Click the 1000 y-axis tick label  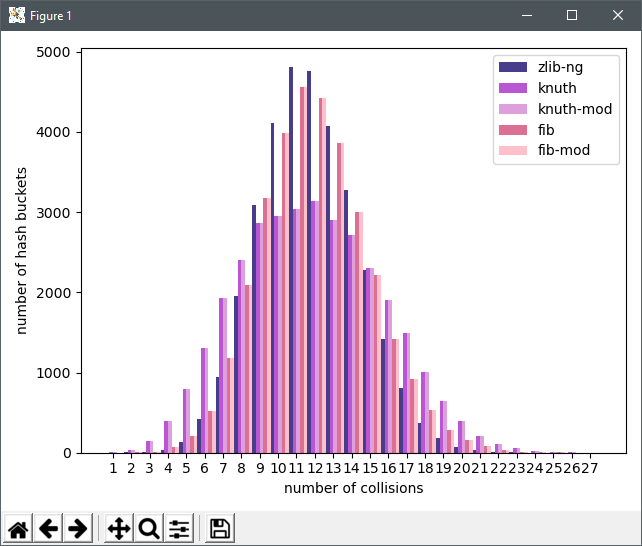pyautogui.click(x=53, y=373)
